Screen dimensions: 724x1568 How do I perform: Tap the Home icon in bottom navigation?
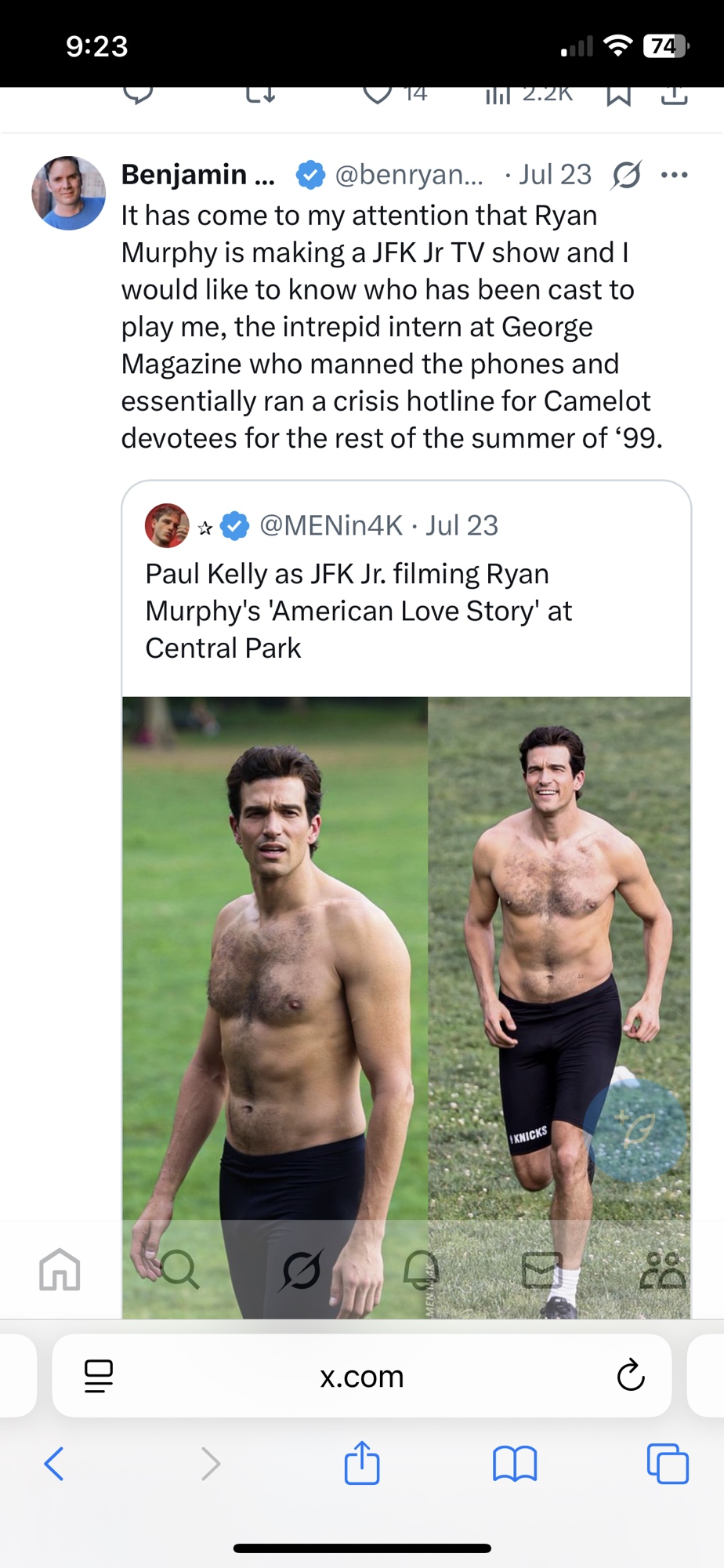pos(60,1269)
